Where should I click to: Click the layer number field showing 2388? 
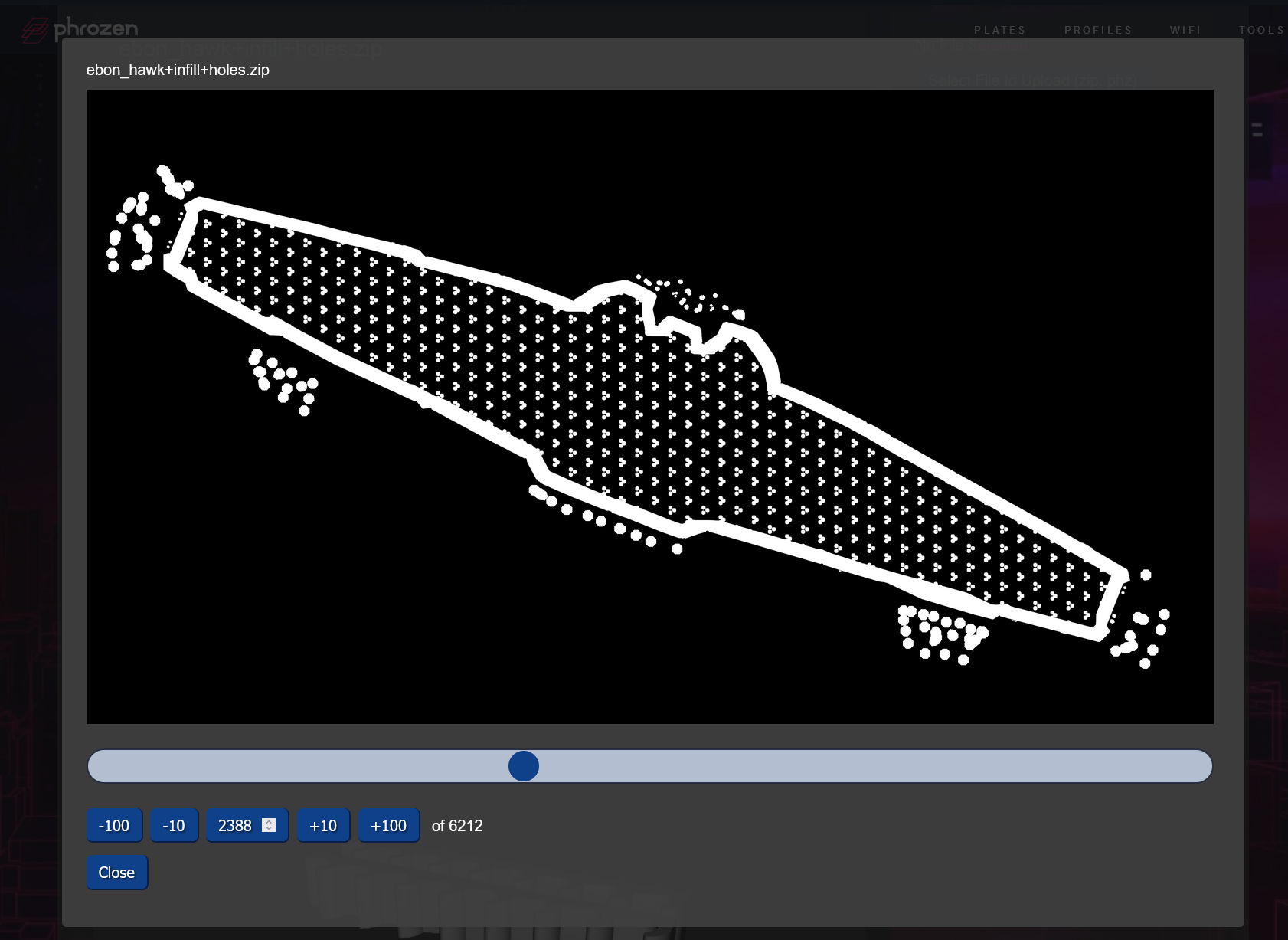(235, 826)
